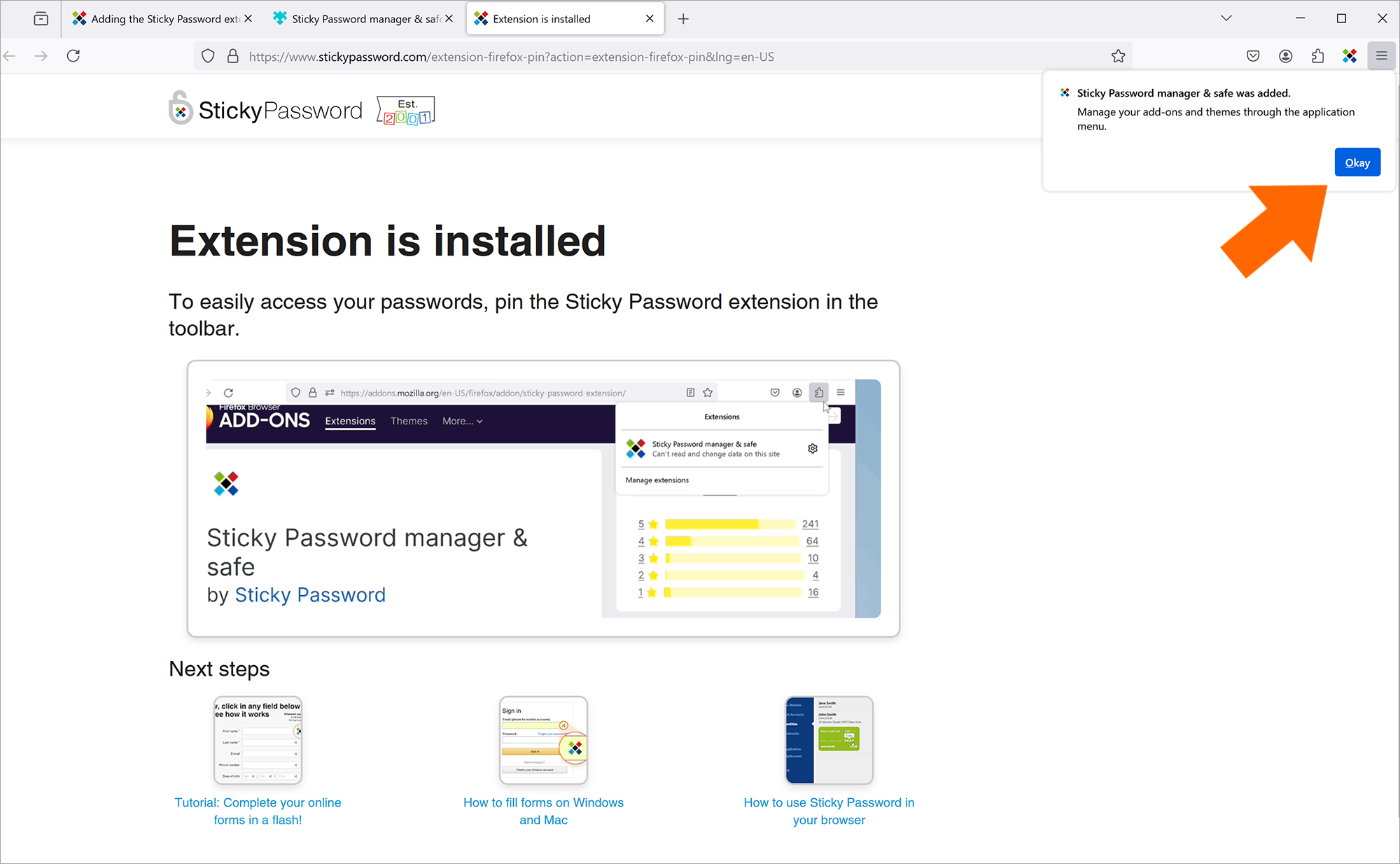Open How to fill forms on Windows link
This screenshot has height=864, width=1400.
(543, 811)
